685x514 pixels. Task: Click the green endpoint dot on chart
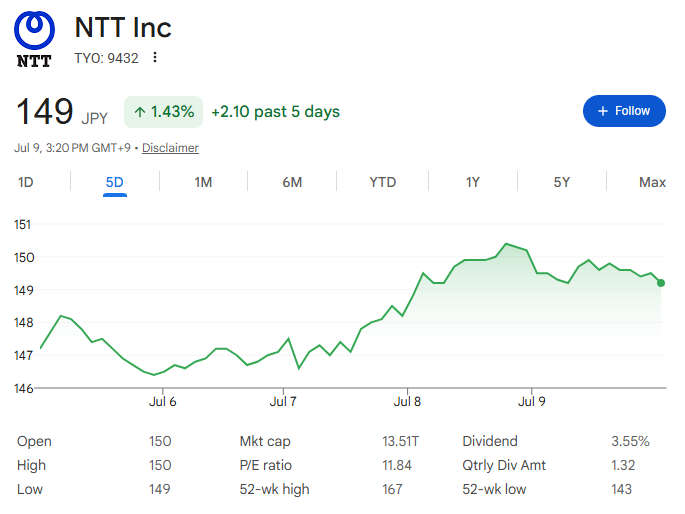(661, 283)
